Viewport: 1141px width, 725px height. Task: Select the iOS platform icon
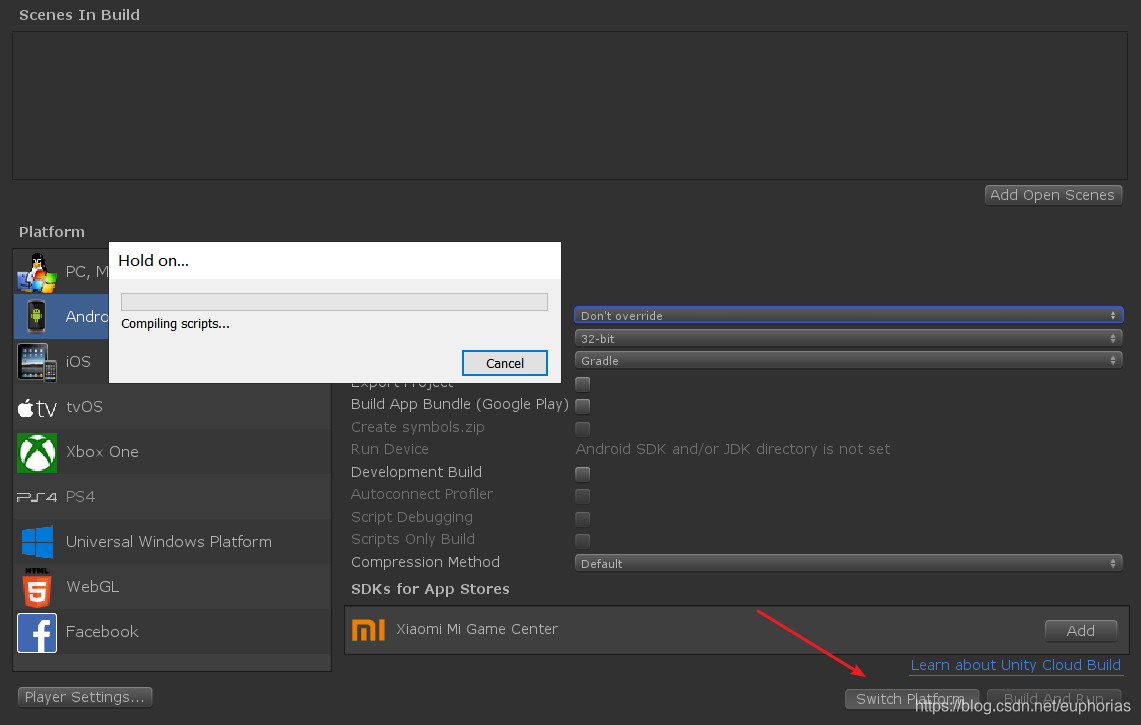(x=37, y=362)
